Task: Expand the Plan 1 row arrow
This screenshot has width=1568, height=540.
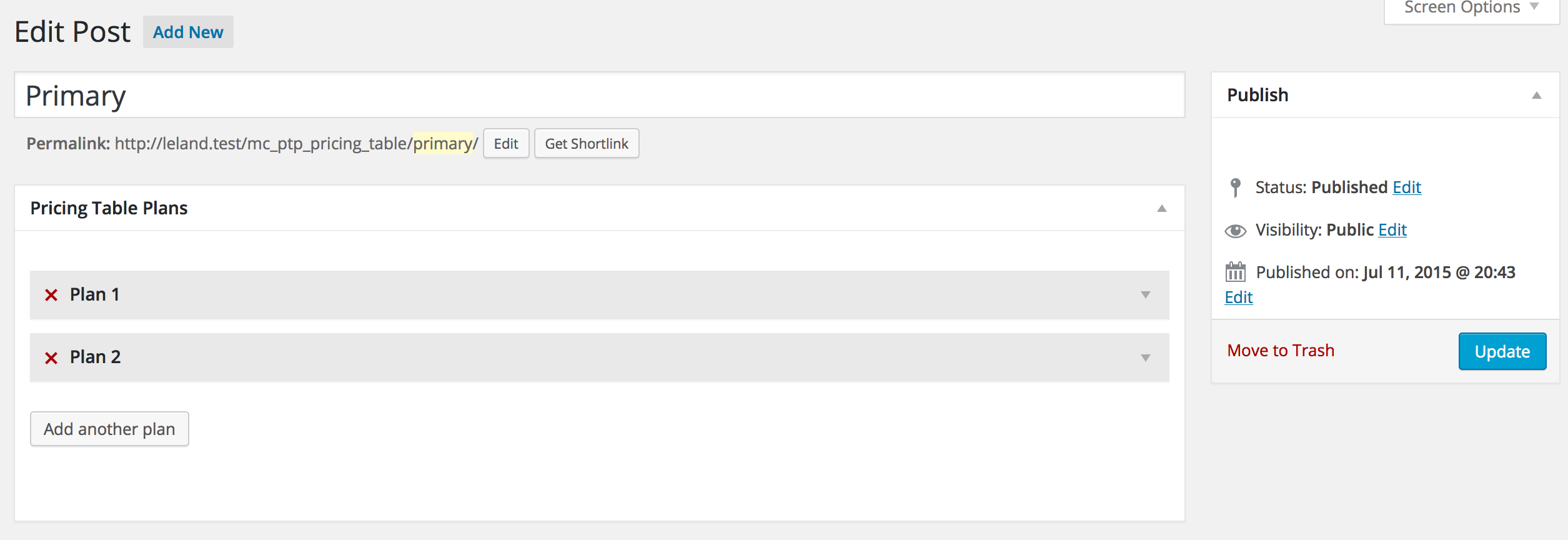Action: pyautogui.click(x=1145, y=295)
